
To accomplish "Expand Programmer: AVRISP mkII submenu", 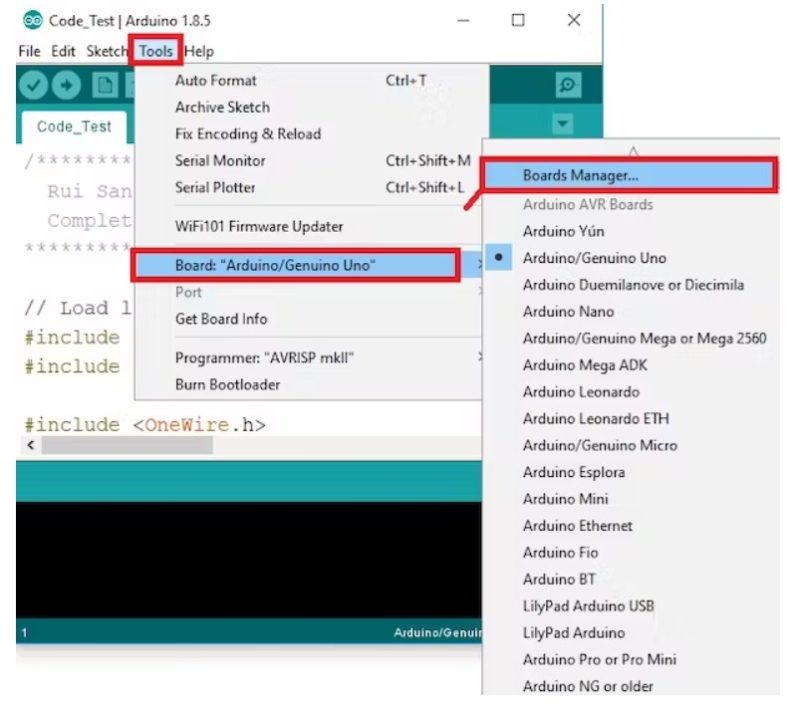I will point(308,358).
